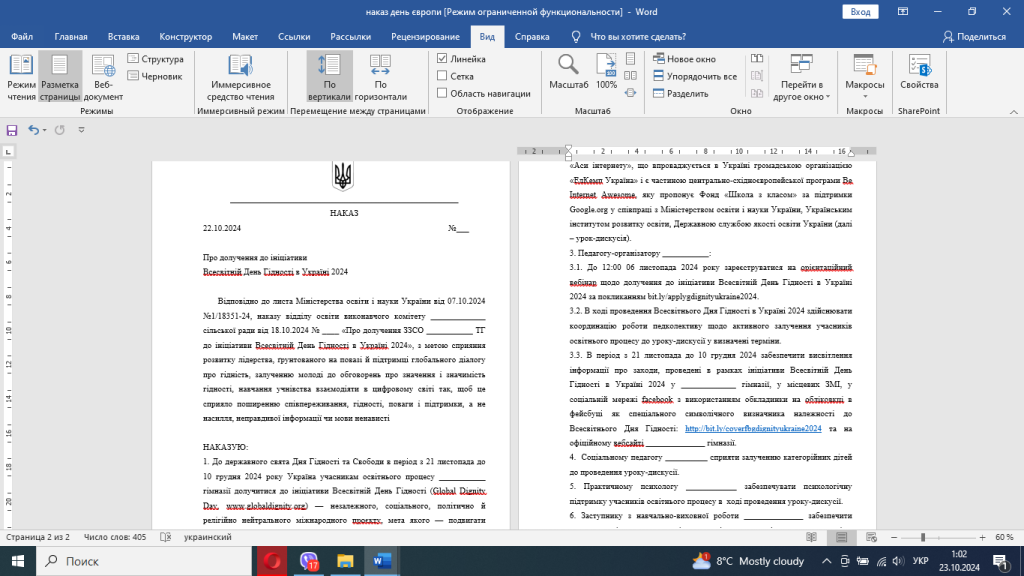Open the bit.ly coverfbdignityukraine2024 hyperlink

click(x=753, y=428)
